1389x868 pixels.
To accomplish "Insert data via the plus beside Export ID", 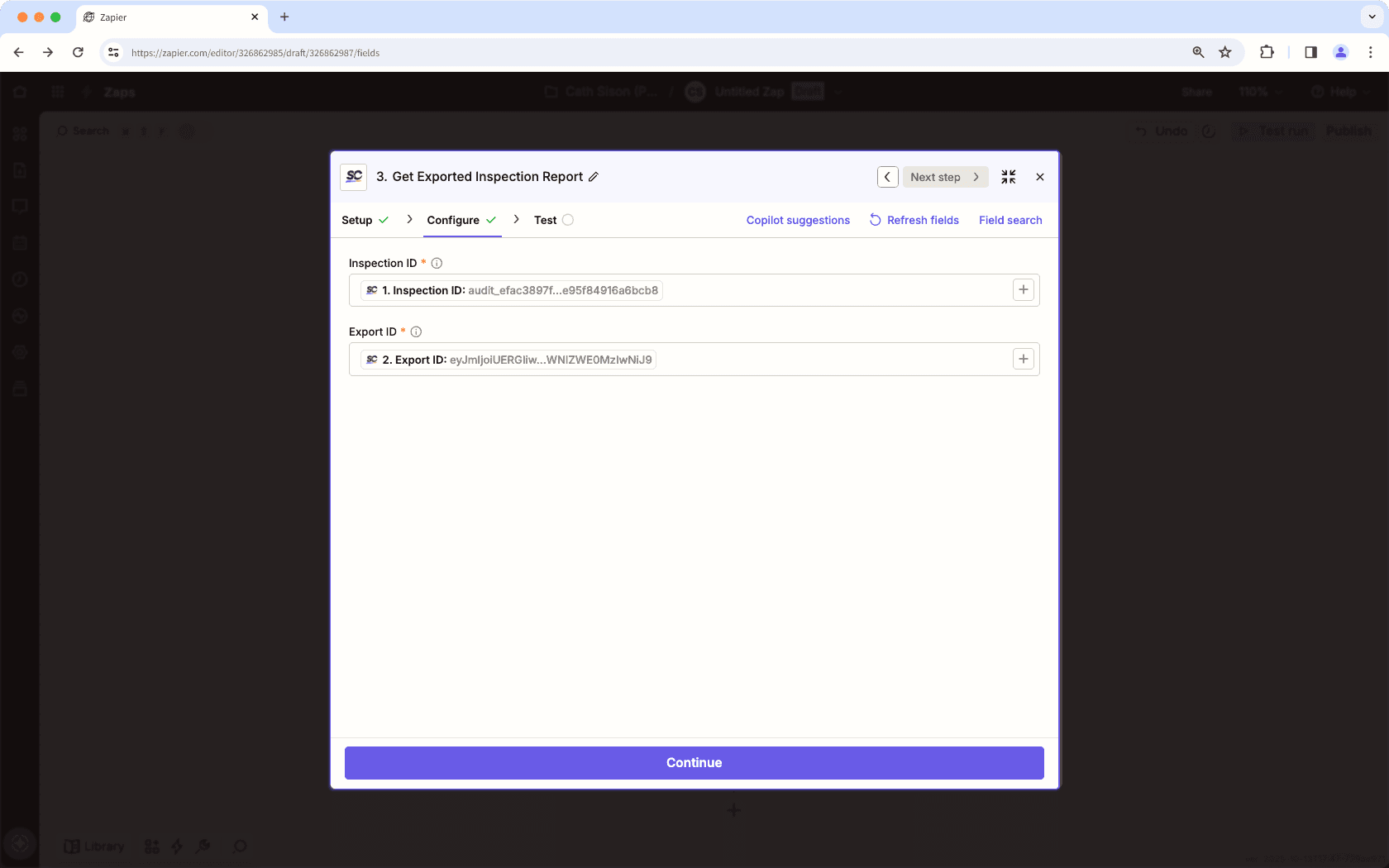I will [x=1023, y=359].
